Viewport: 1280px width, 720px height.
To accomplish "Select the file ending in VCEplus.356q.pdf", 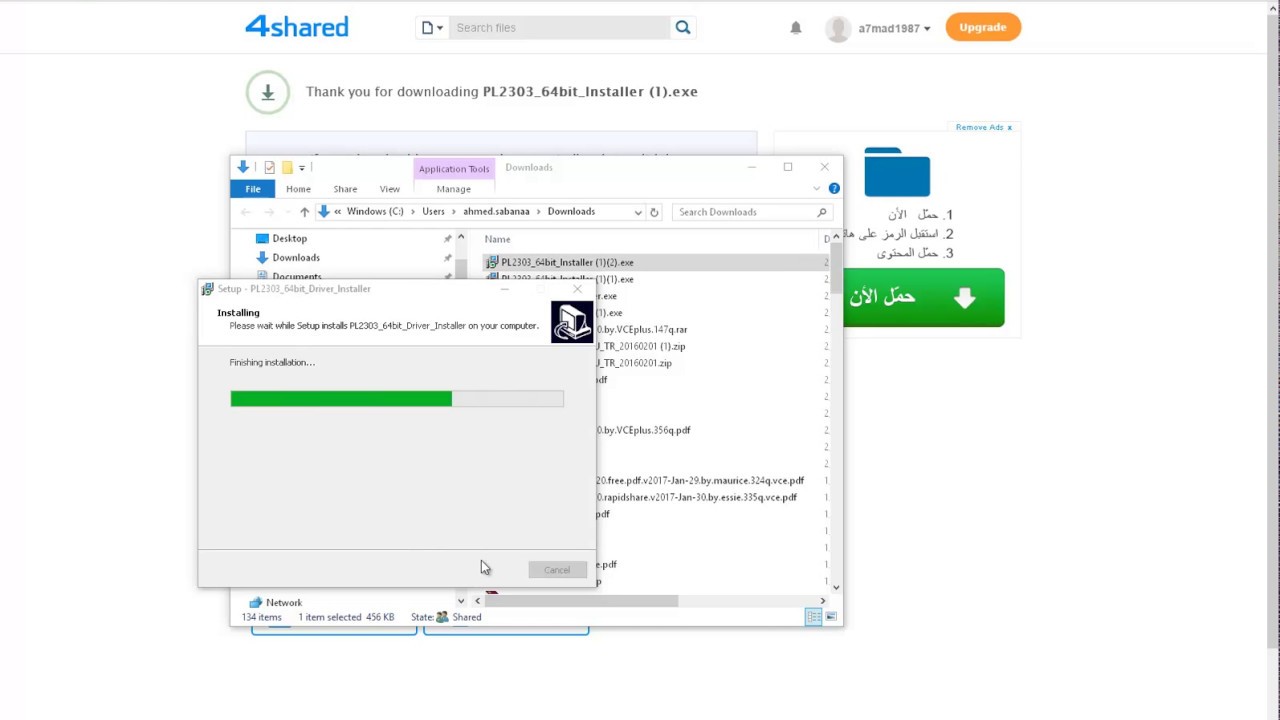I will click(x=644, y=430).
